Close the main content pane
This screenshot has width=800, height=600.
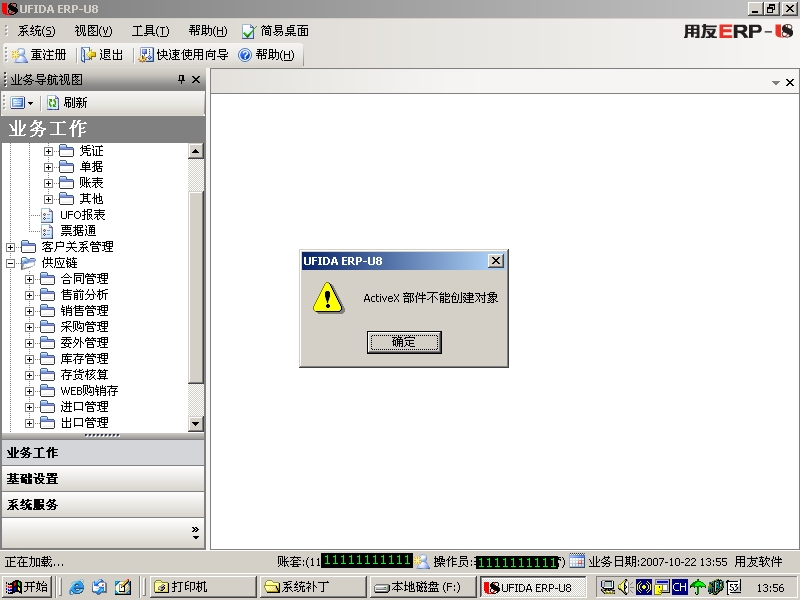[x=790, y=82]
